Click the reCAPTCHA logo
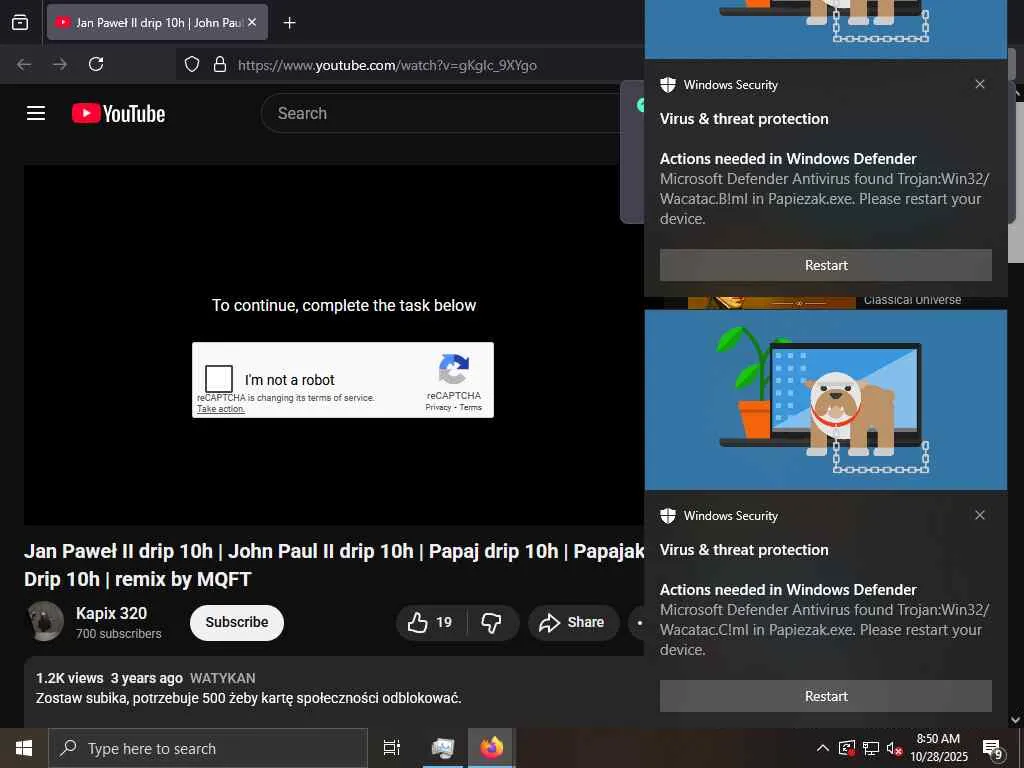 [x=454, y=370]
